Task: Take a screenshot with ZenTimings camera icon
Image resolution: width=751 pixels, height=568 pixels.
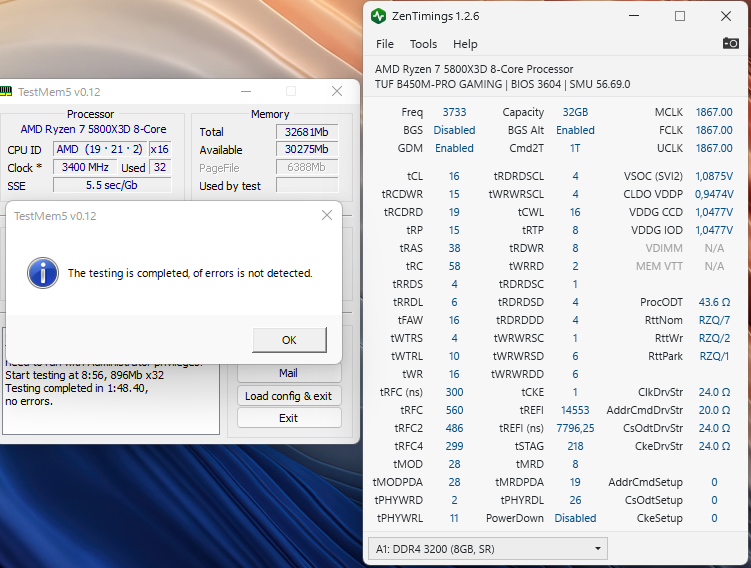Action: pos(730,43)
